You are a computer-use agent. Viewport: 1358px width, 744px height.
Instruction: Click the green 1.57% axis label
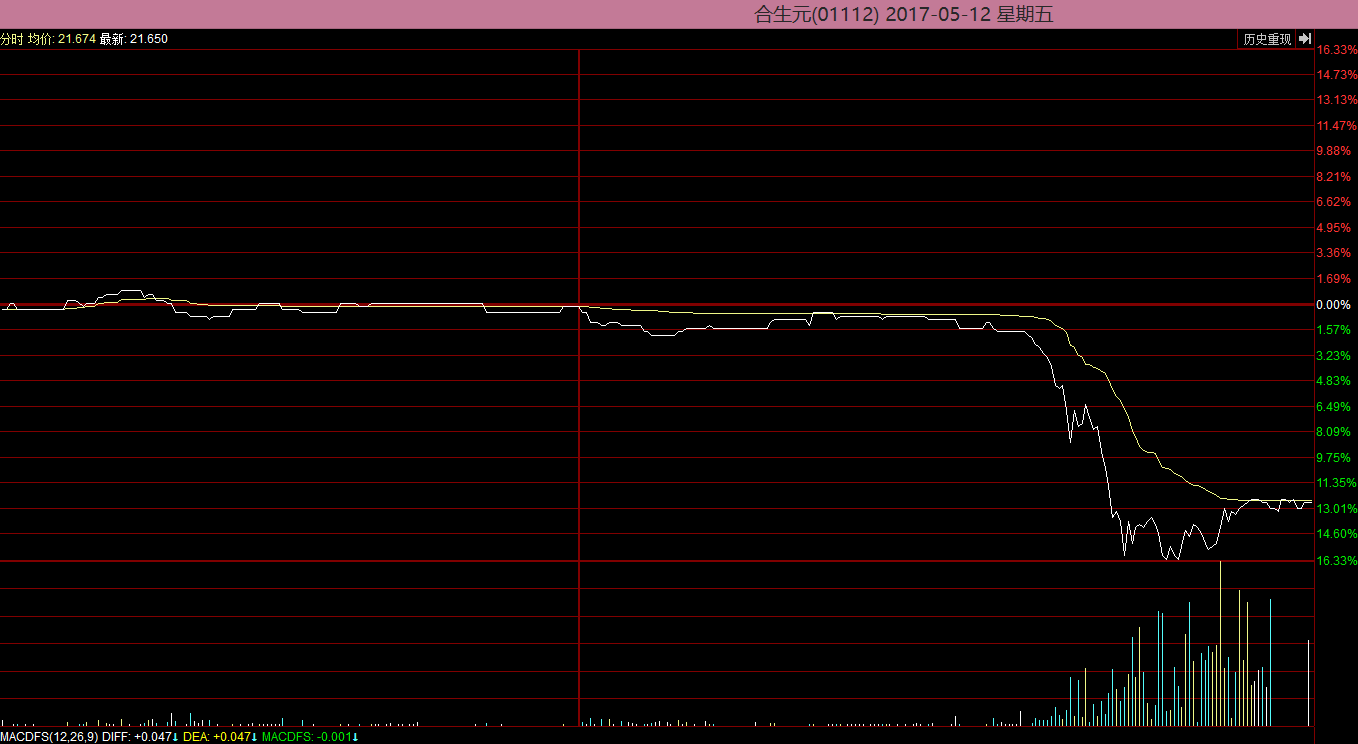[1334, 330]
